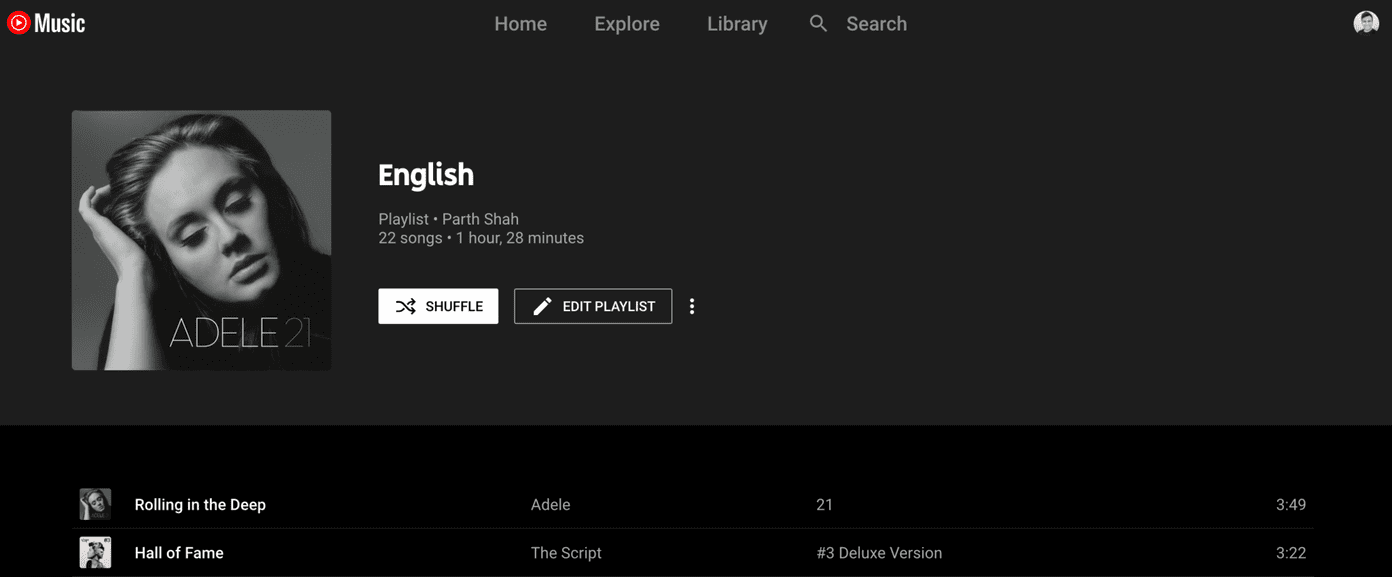Click duration 3:49
Viewport: 1392px width, 577px height.
pos(1291,505)
